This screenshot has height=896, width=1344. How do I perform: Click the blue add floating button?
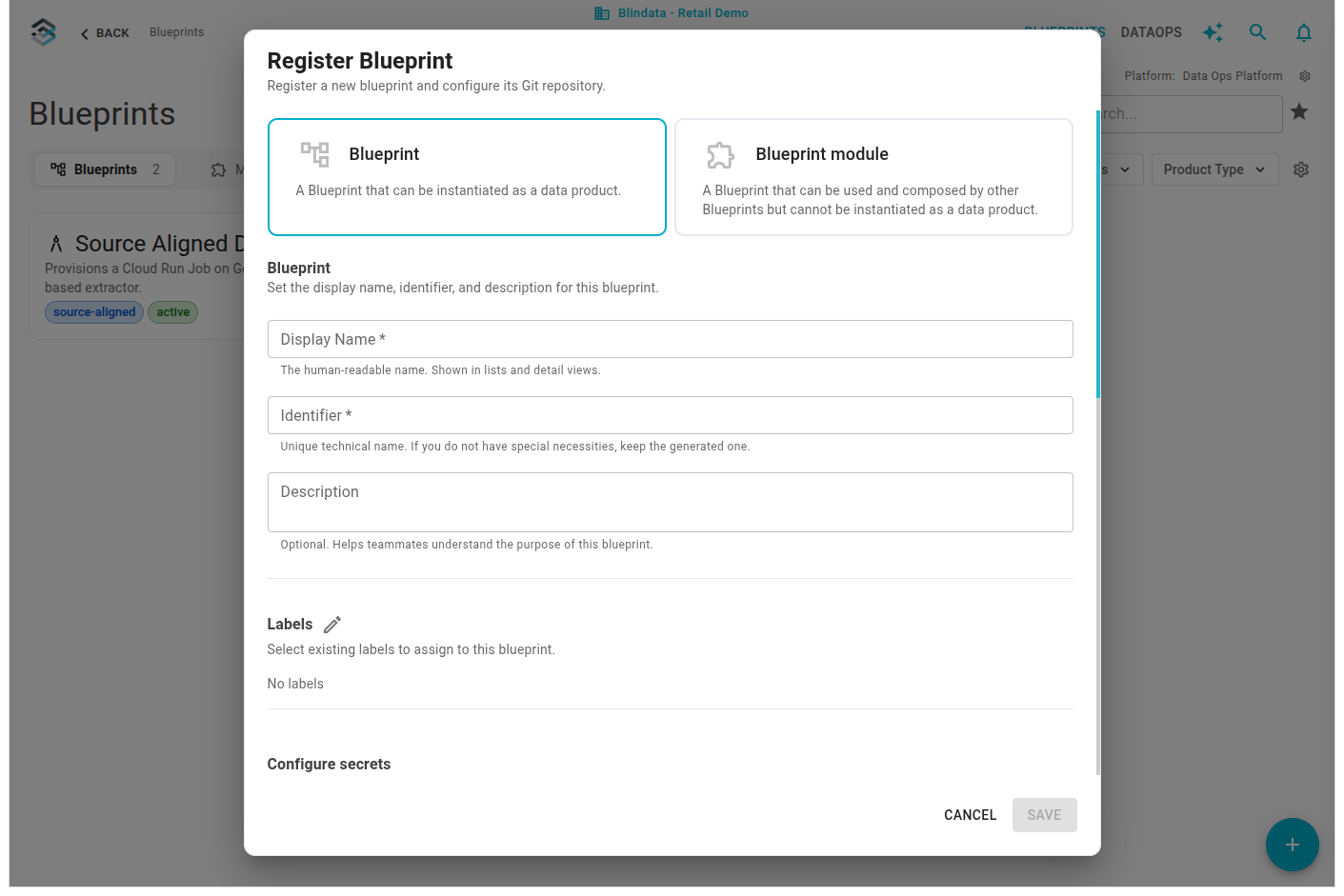[x=1293, y=845]
